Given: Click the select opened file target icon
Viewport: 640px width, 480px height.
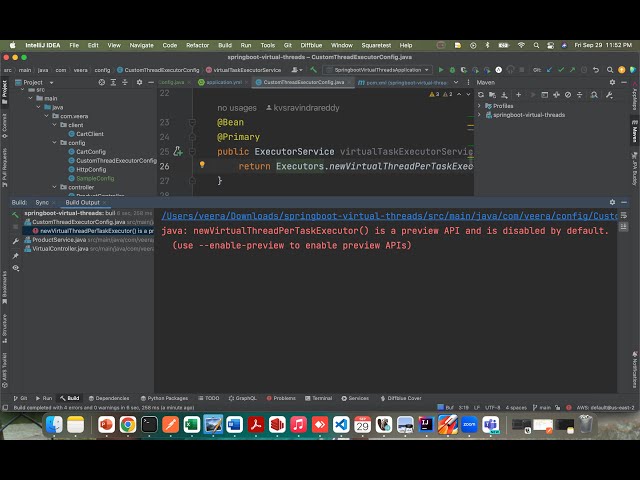Looking at the screenshot, I should [x=102, y=82].
